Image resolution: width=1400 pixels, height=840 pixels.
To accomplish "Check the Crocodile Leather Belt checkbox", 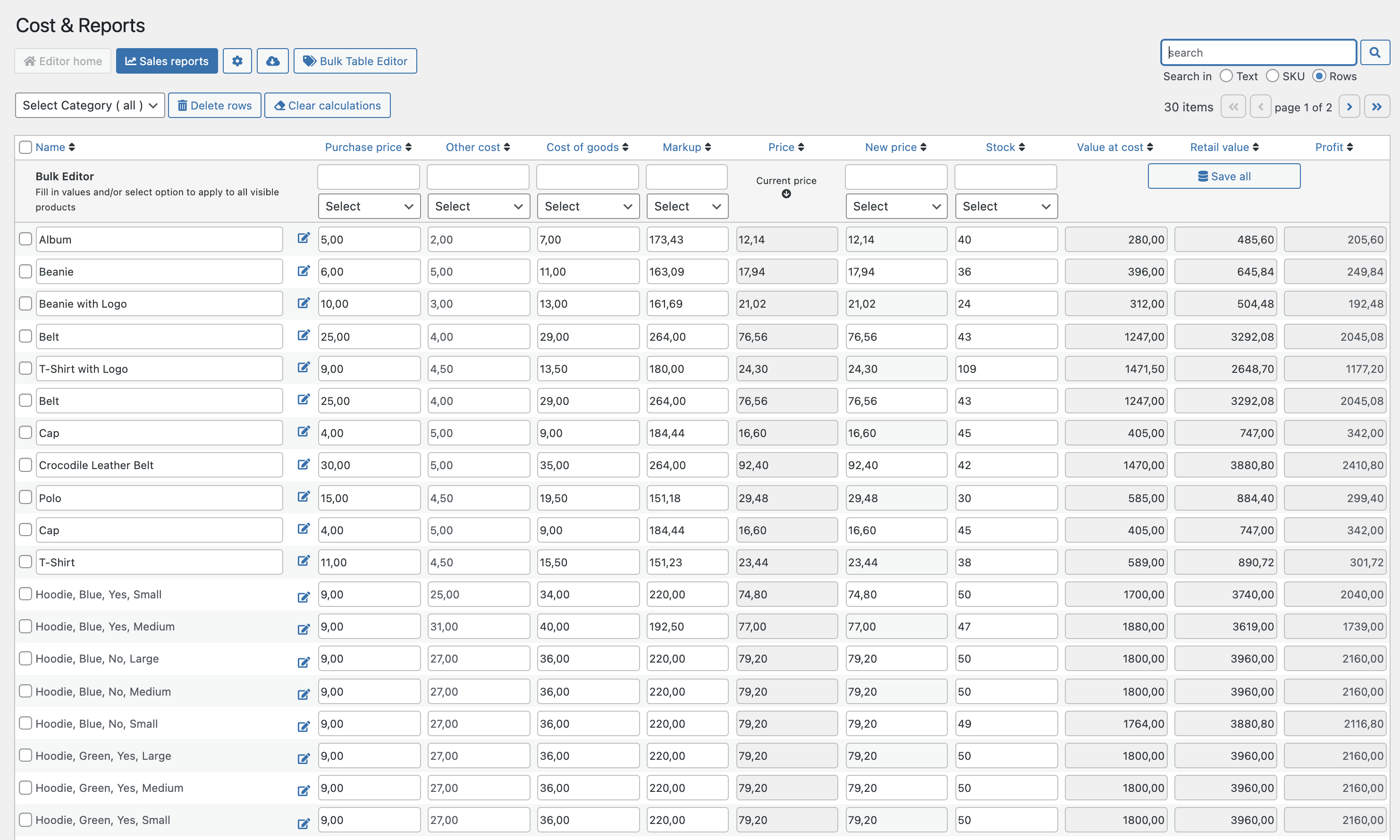I will 25,465.
